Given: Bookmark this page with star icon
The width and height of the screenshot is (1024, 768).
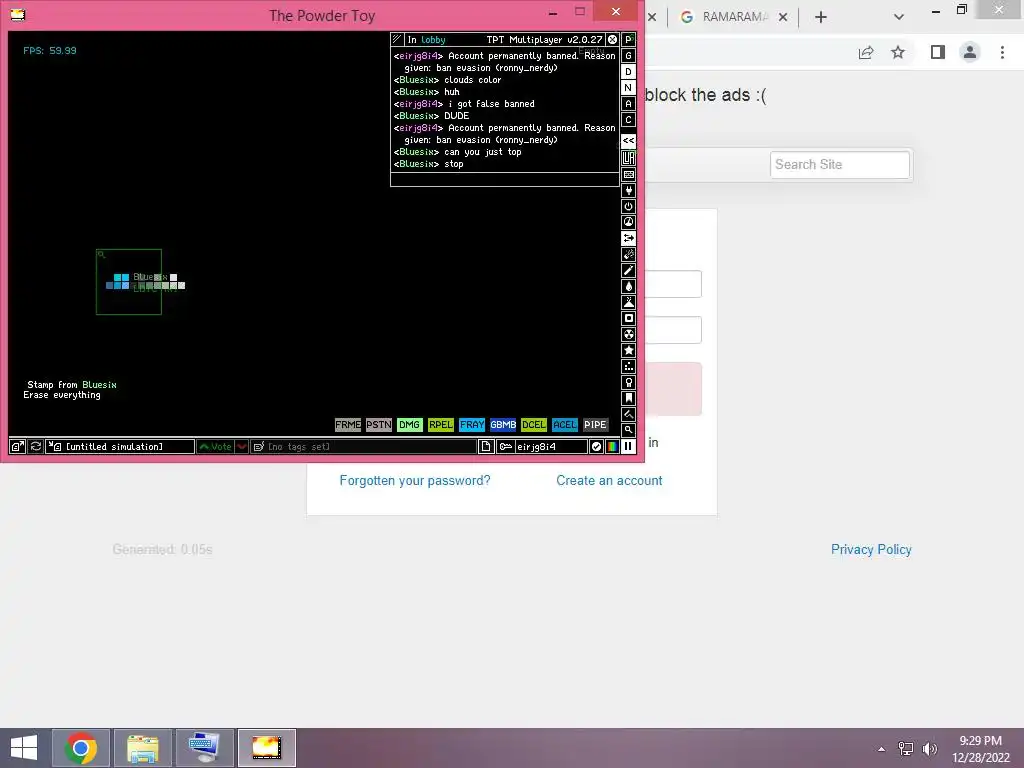Looking at the screenshot, I should 898,52.
